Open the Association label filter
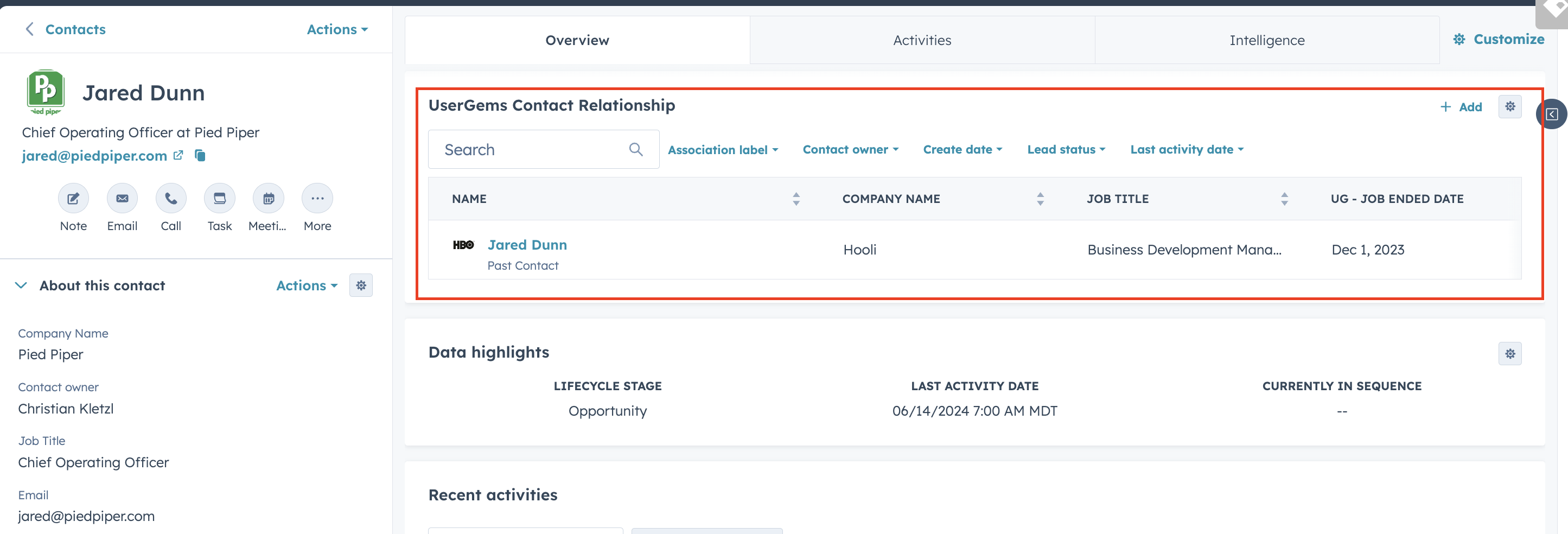The height and width of the screenshot is (534, 1568). (723, 149)
